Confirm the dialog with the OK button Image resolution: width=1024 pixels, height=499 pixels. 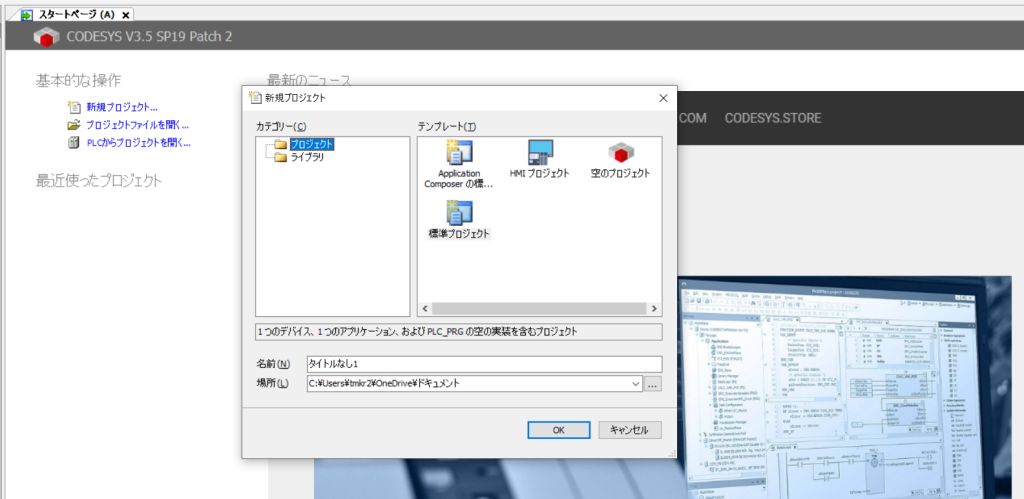pyautogui.click(x=558, y=430)
